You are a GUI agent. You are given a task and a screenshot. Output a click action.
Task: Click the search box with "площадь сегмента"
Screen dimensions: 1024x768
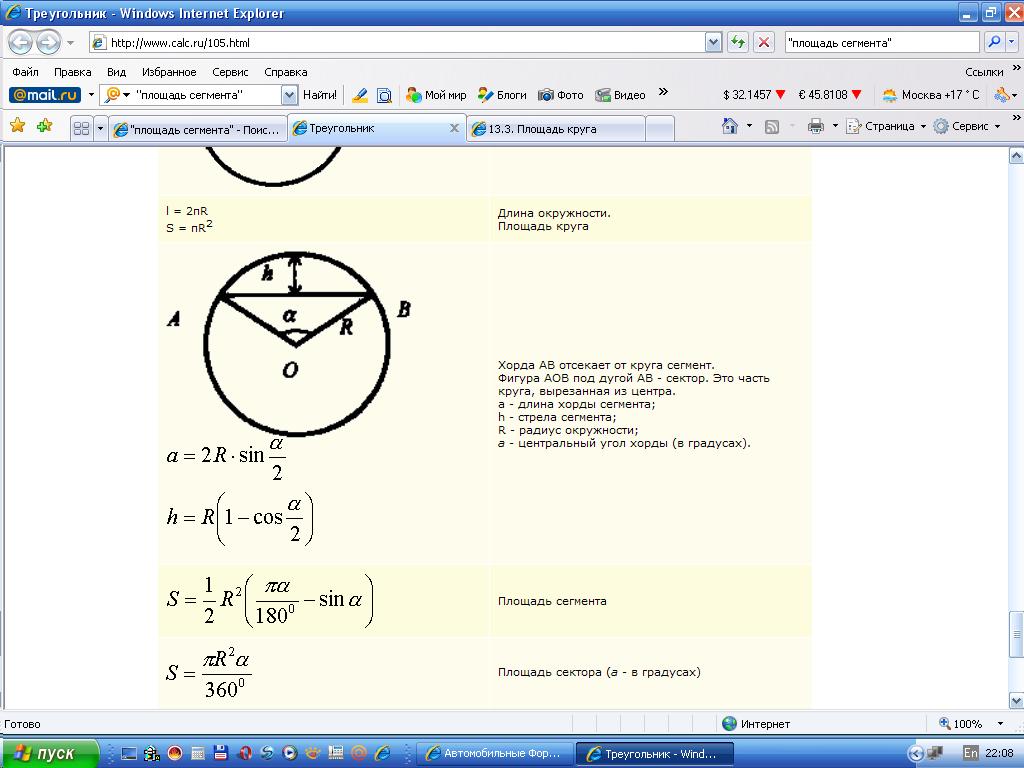[881, 42]
